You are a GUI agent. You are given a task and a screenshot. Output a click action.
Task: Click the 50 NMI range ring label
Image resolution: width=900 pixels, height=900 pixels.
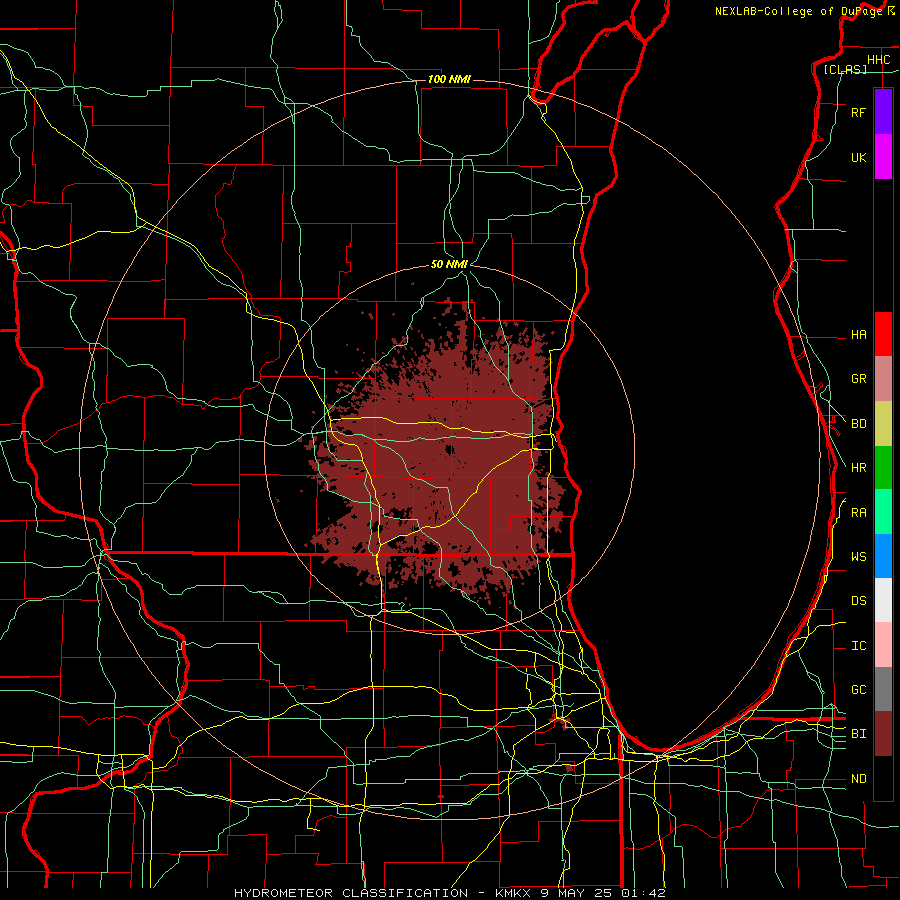point(449,264)
